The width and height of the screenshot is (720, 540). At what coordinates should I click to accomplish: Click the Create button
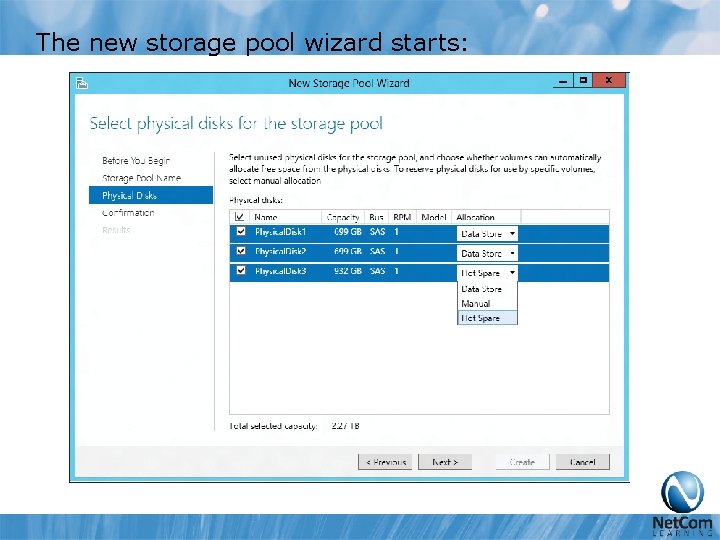pyautogui.click(x=523, y=462)
